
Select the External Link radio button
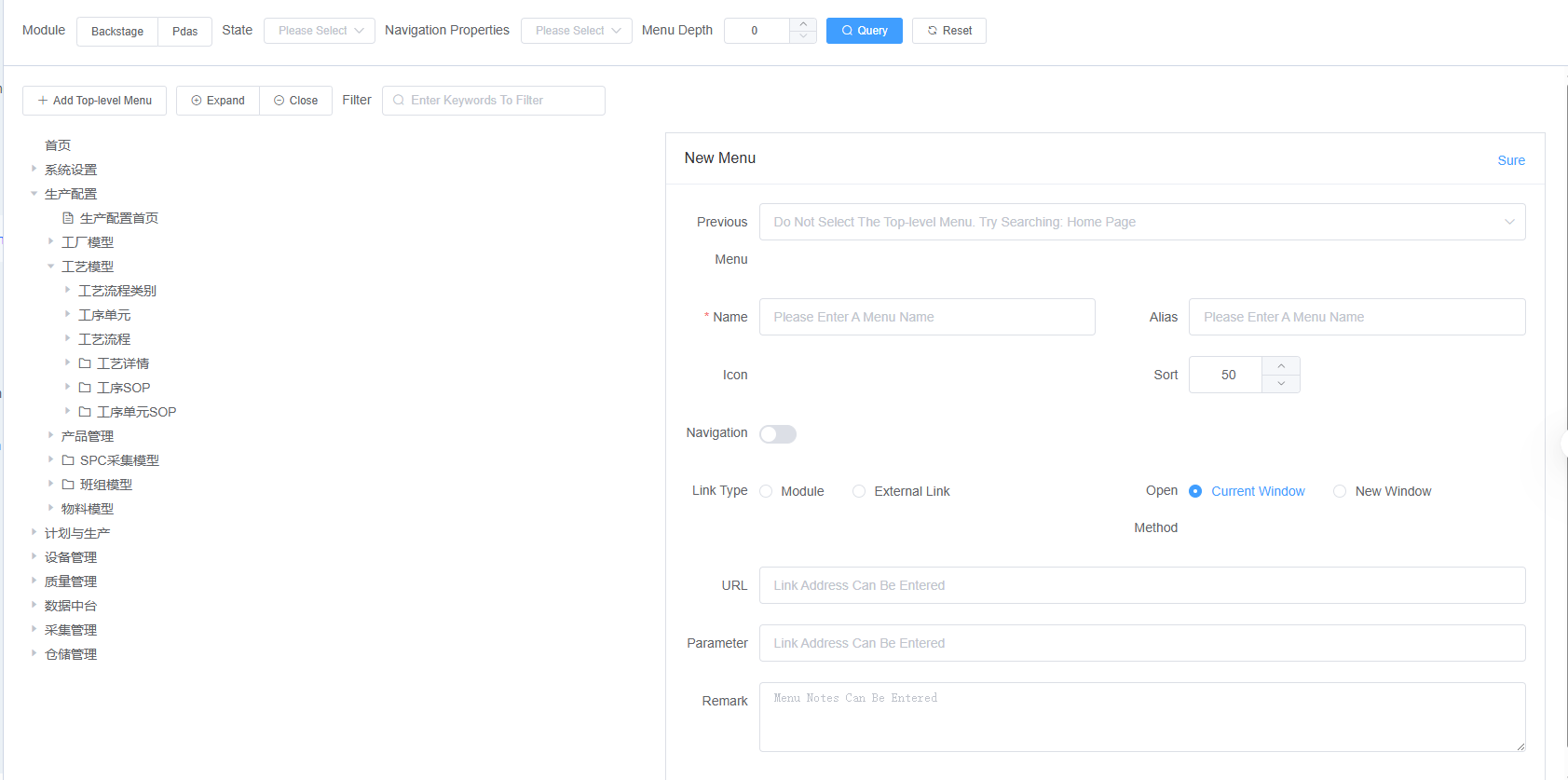(x=859, y=491)
